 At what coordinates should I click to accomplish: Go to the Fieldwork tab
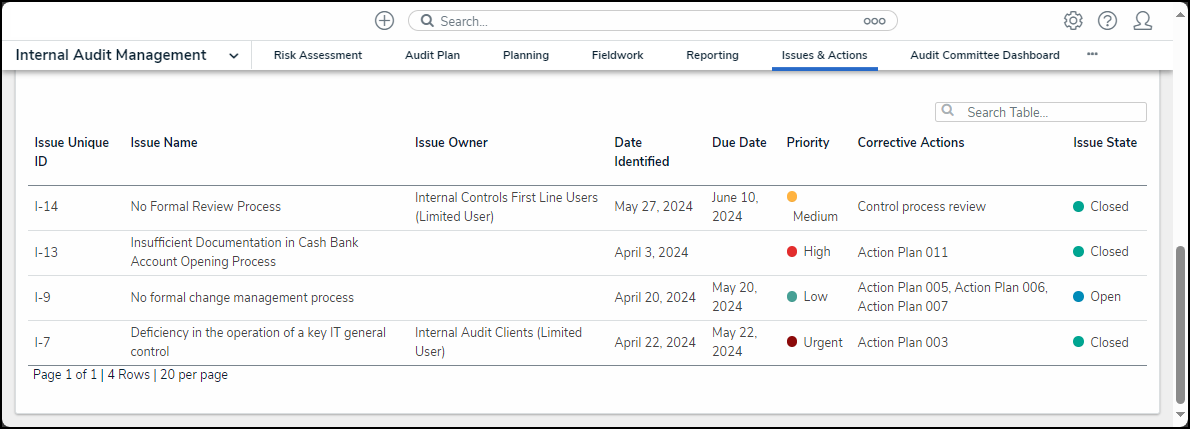click(x=617, y=56)
